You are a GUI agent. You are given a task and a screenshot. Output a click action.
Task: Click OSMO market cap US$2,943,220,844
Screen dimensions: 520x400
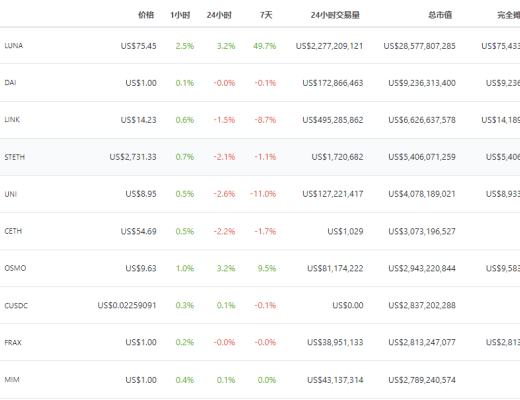[x=422, y=268]
